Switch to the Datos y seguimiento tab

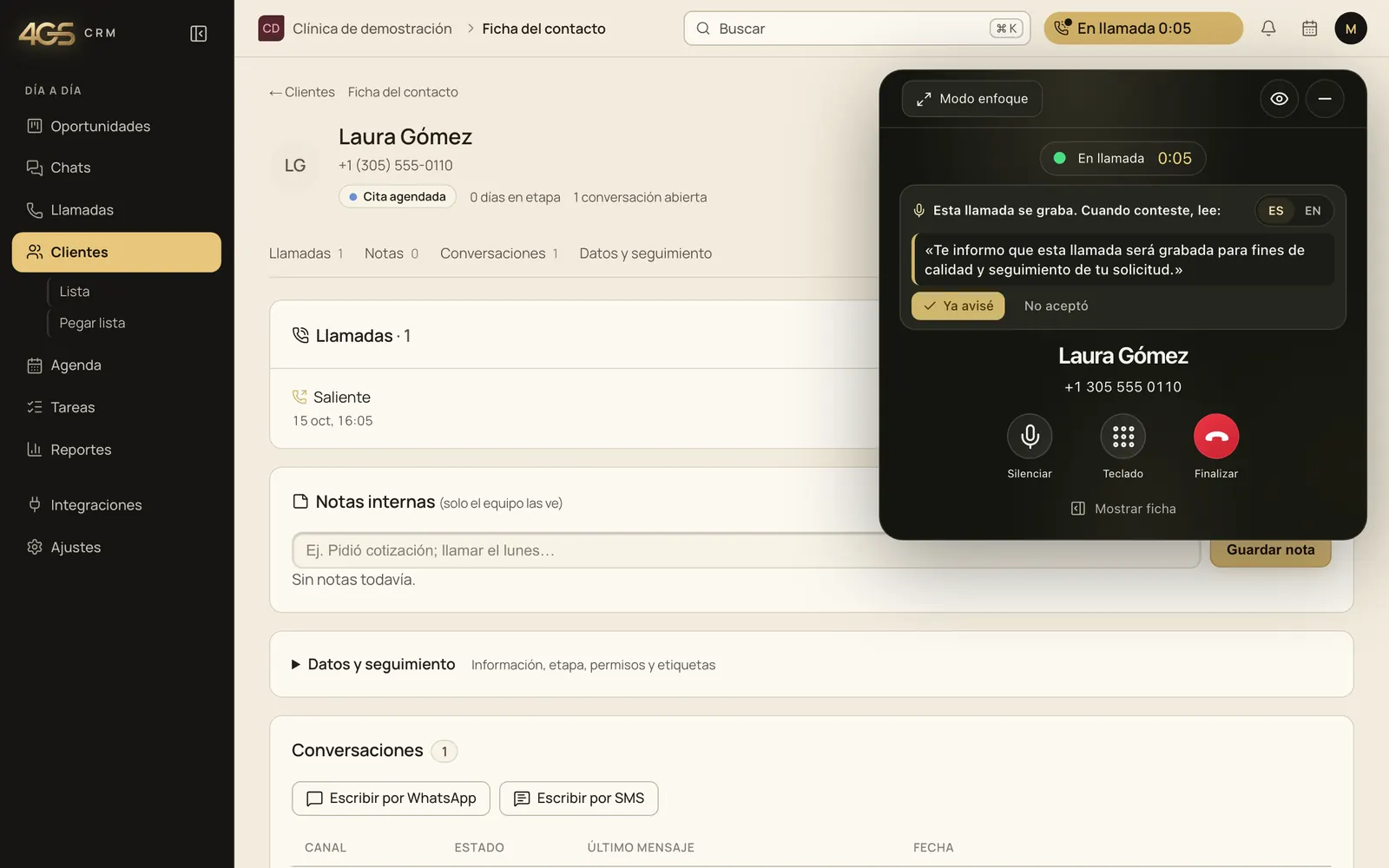(646, 253)
